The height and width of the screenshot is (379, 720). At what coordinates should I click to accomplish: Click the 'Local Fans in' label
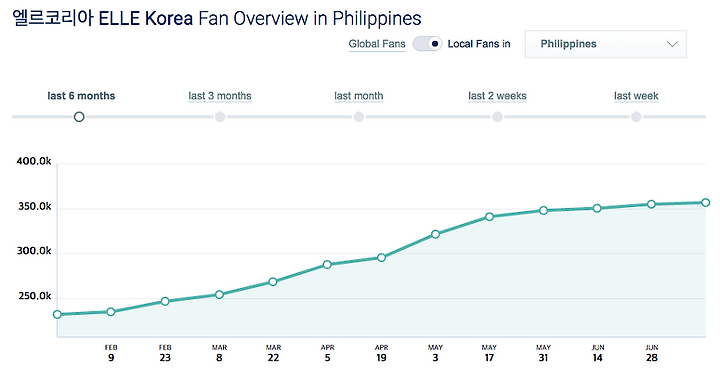[479, 44]
